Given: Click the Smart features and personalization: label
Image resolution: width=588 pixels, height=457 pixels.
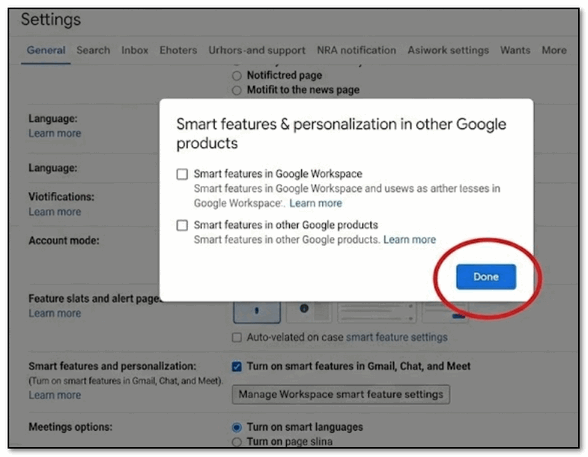Looking at the screenshot, I should point(112,366).
